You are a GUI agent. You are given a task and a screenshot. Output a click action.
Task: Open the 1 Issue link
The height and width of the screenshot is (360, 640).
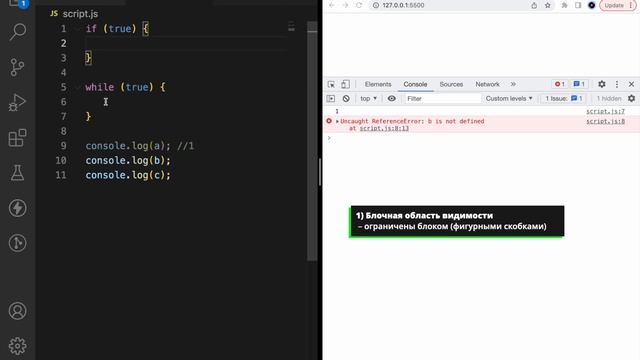tap(563, 98)
